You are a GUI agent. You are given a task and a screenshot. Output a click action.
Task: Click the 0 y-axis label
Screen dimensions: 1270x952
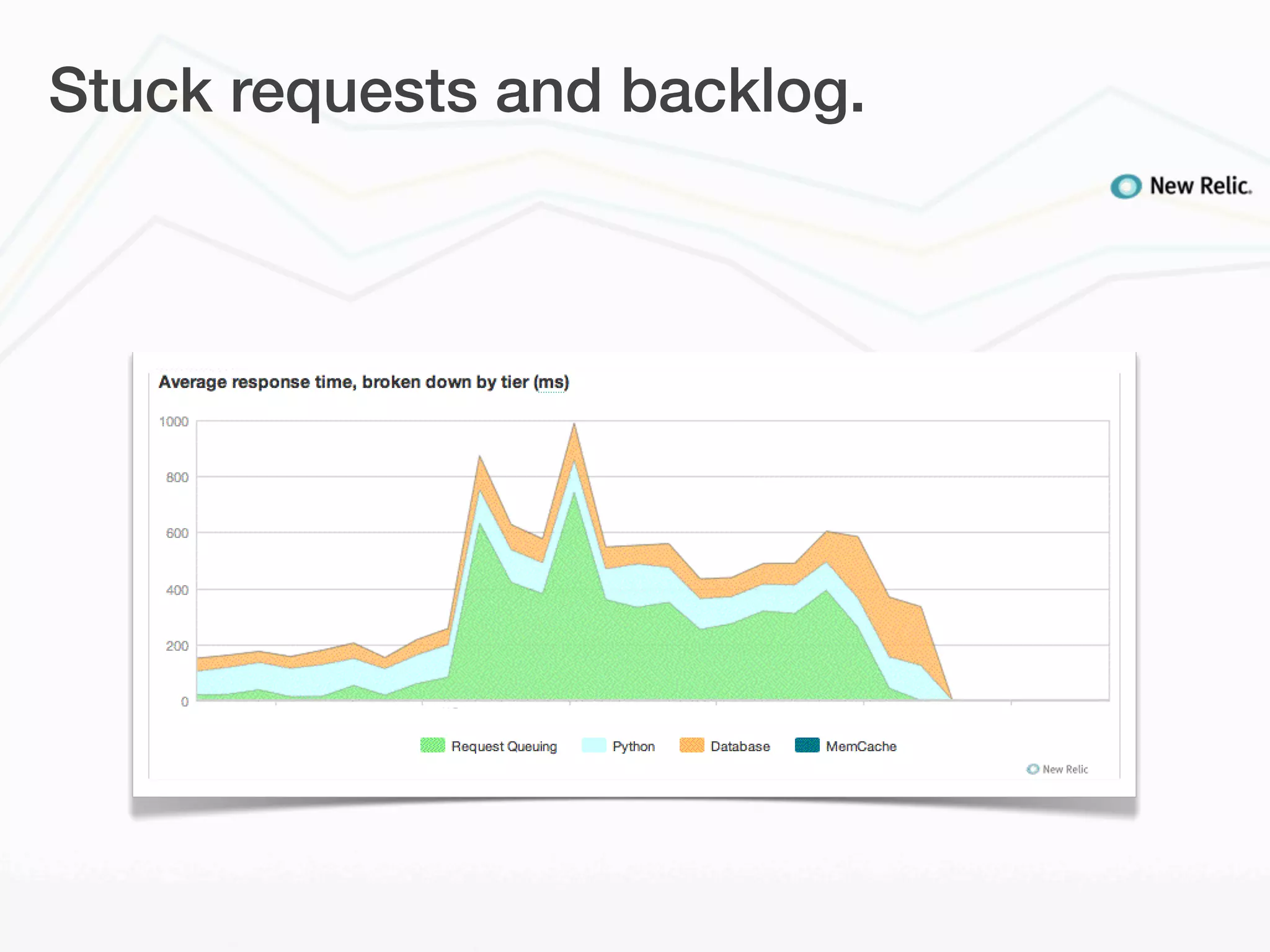click(x=184, y=702)
